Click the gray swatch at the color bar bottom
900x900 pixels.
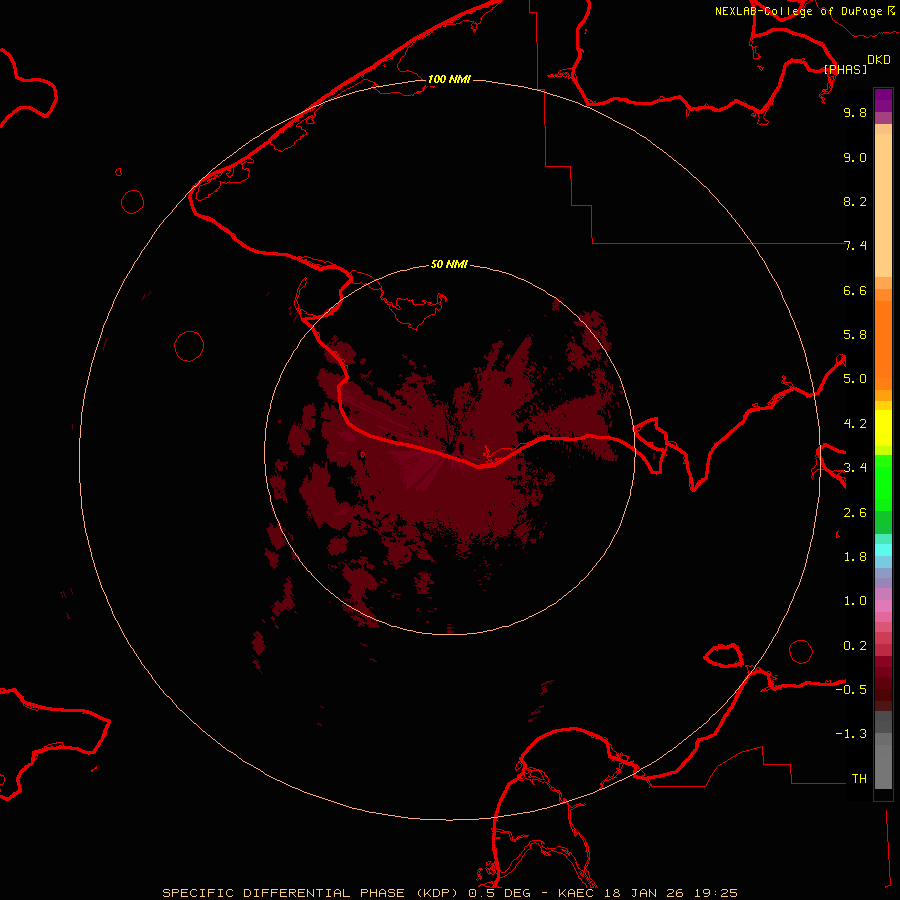(x=883, y=766)
